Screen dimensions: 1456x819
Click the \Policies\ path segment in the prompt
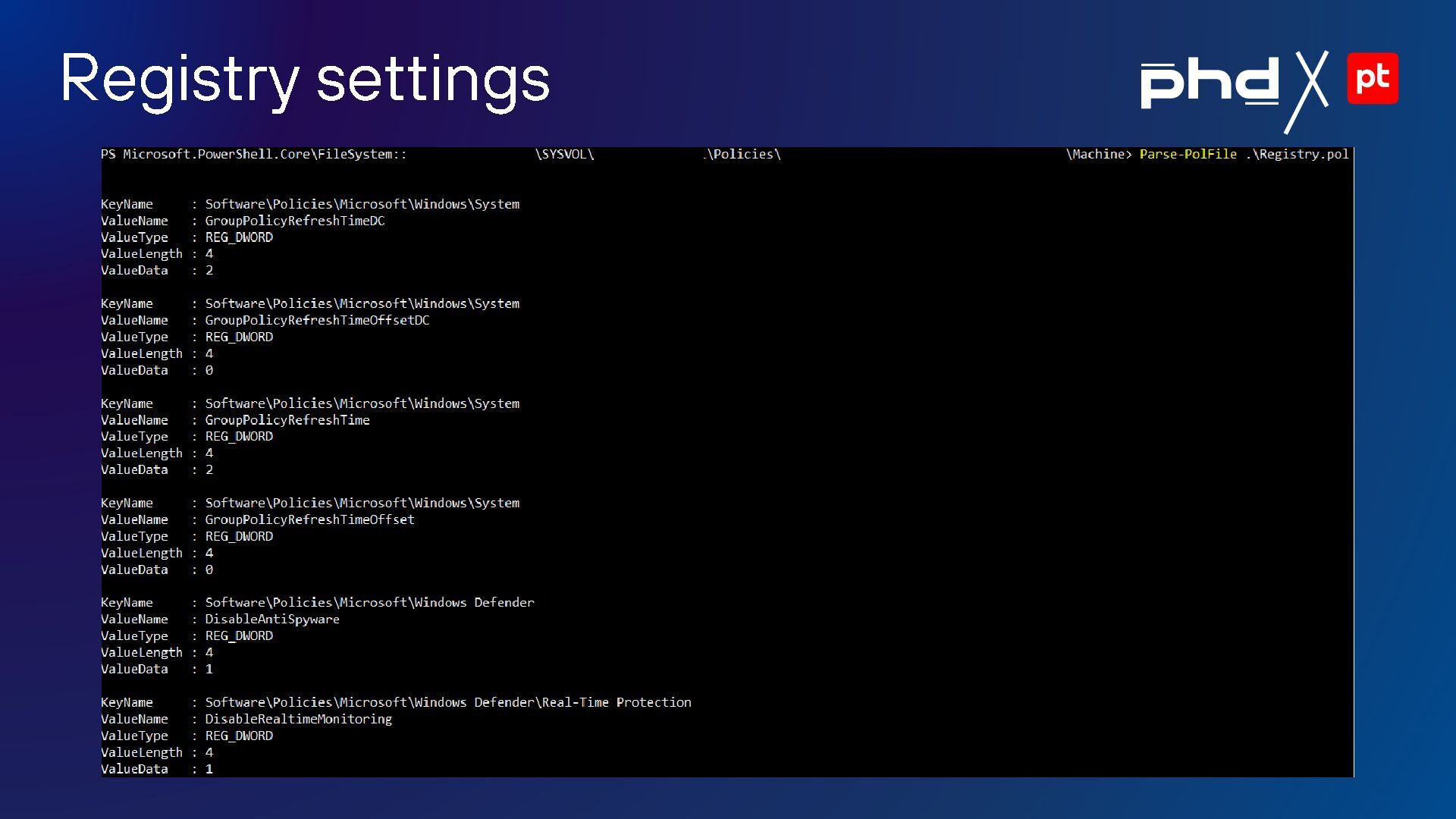coord(743,155)
